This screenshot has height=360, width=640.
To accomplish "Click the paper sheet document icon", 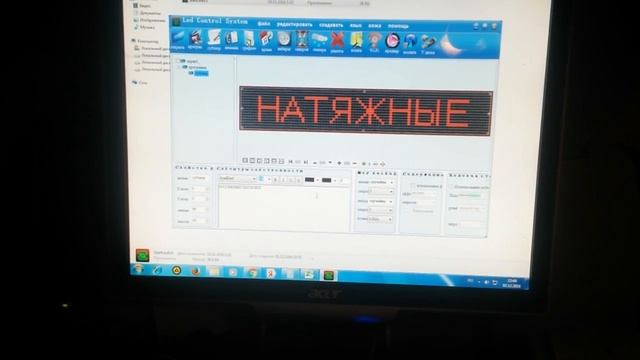I will coord(249,40).
